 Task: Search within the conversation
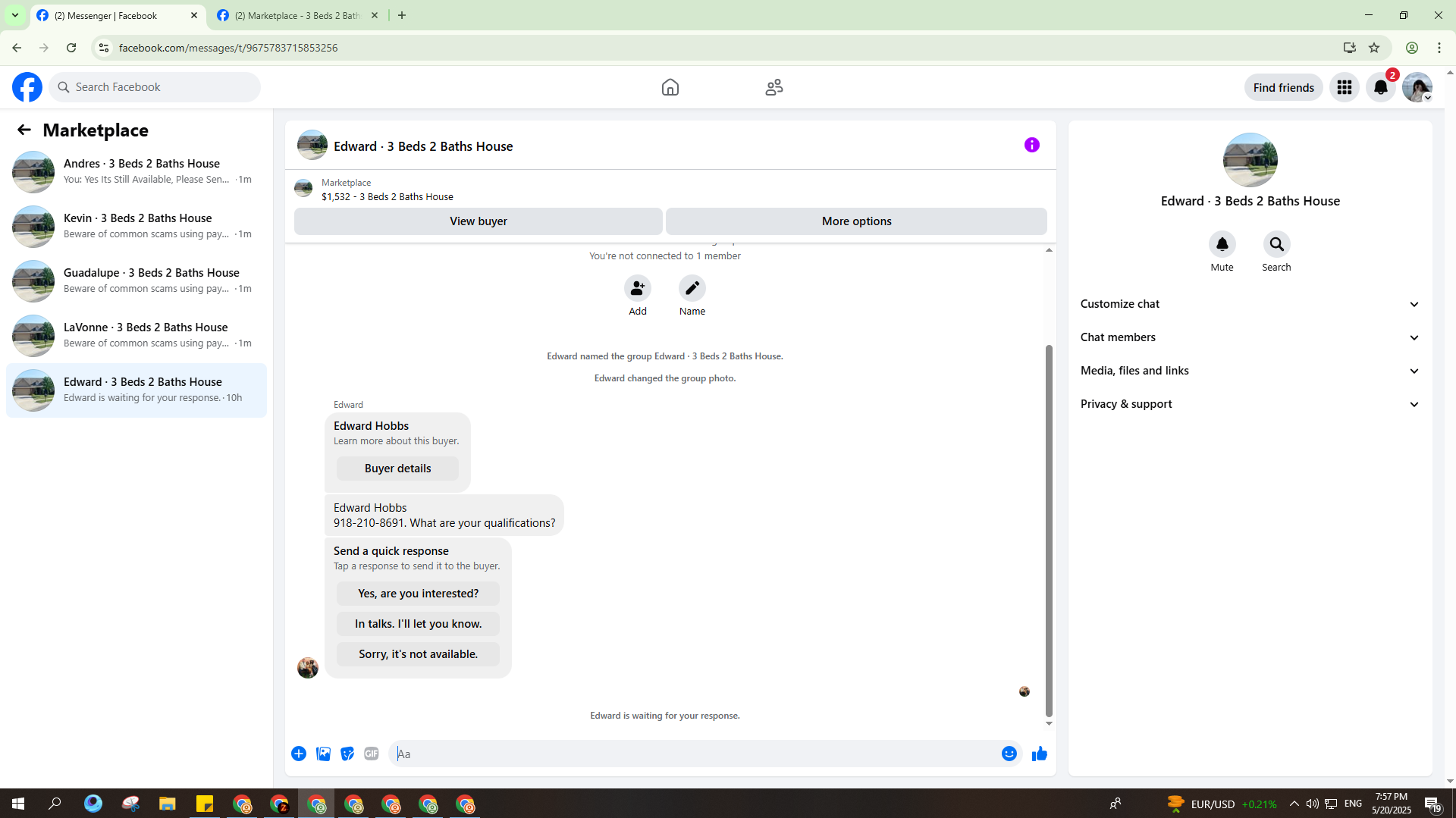pyautogui.click(x=1276, y=244)
